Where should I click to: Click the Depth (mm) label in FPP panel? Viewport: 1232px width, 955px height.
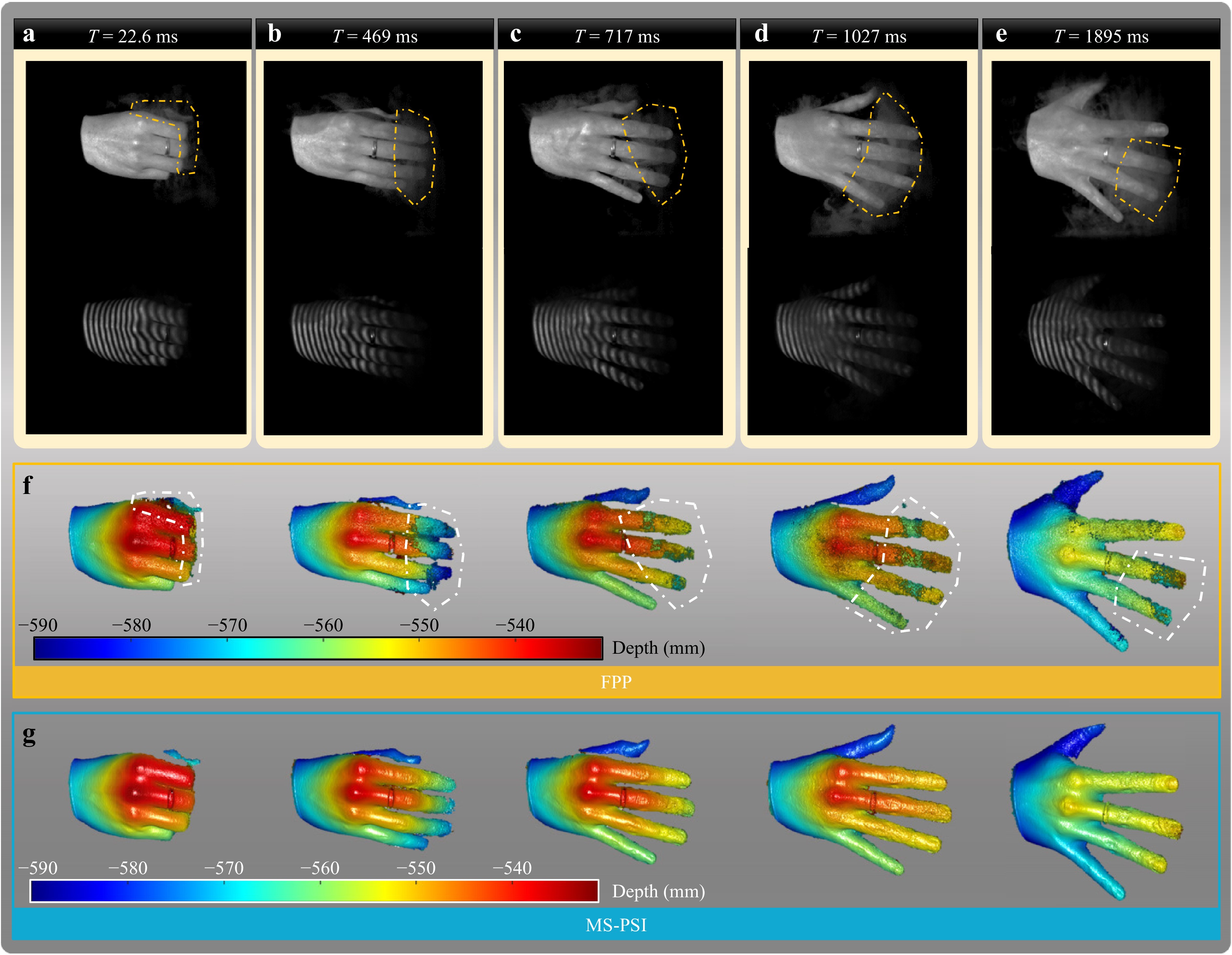pyautogui.click(x=658, y=648)
